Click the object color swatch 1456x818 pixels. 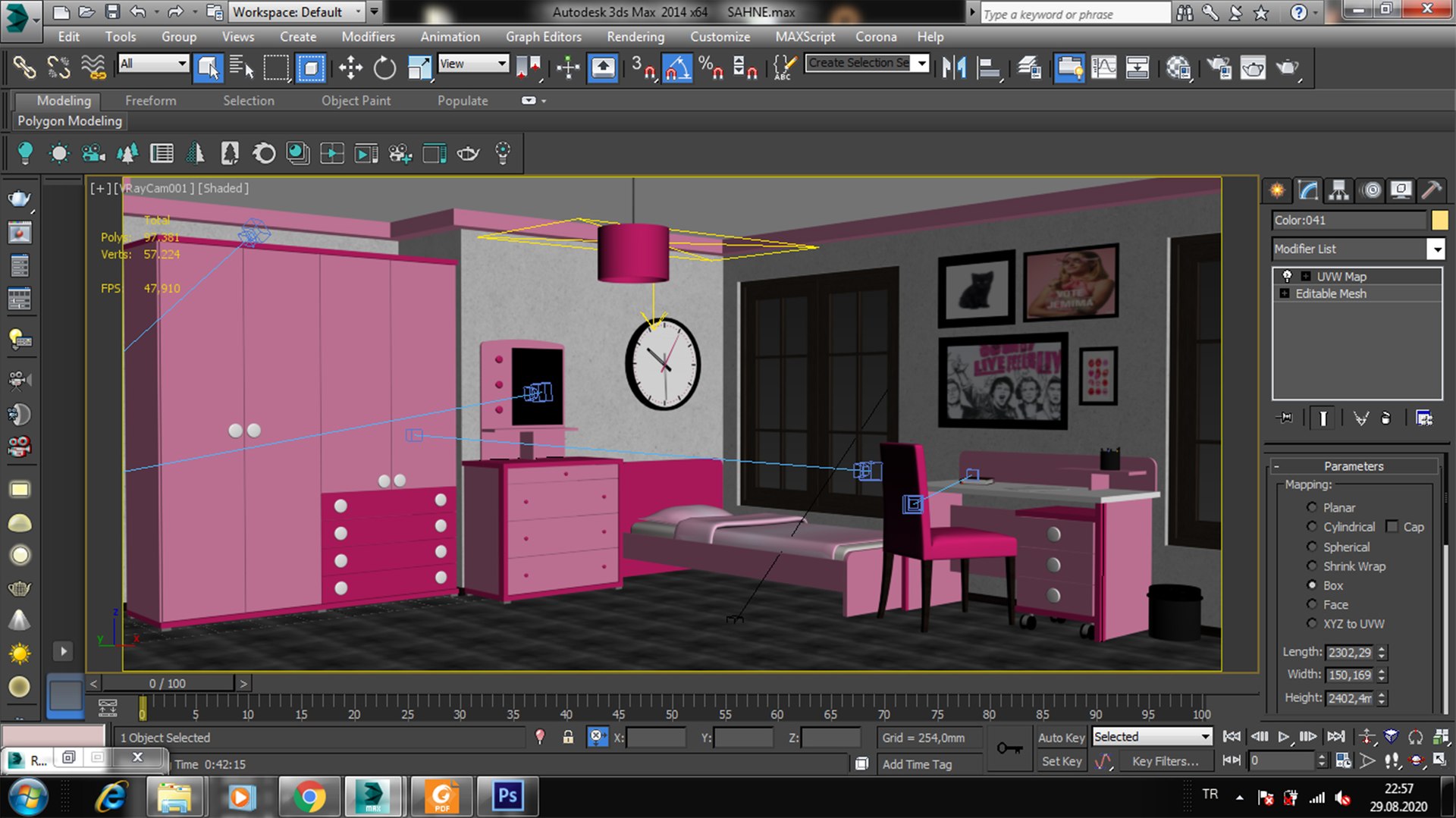point(1439,220)
